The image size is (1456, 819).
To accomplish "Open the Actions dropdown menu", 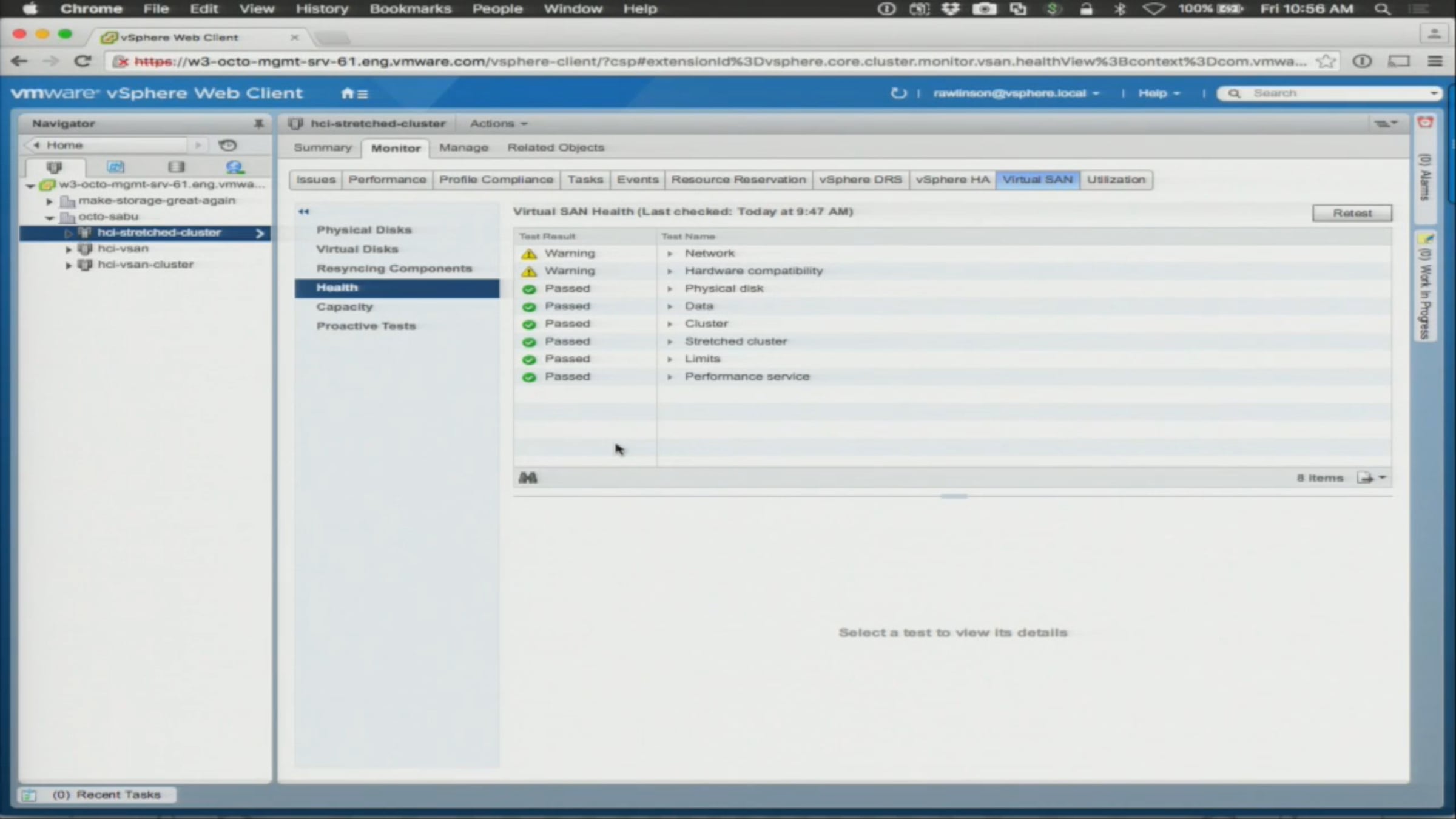I will (498, 124).
